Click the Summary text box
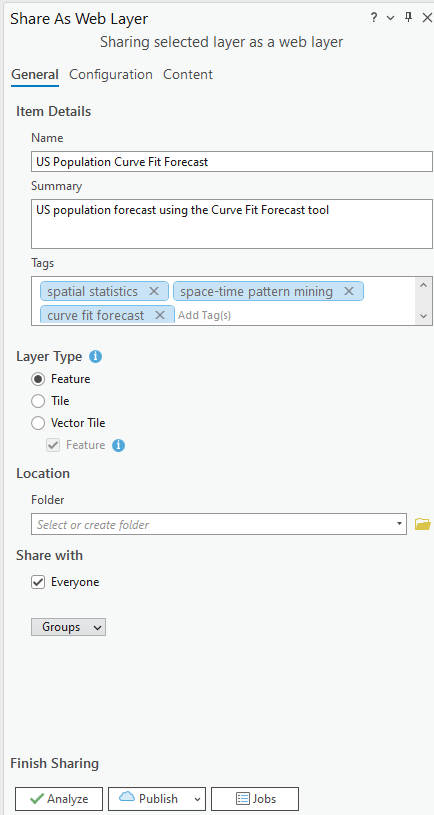Screen dimensions: 434x815 tap(232, 224)
